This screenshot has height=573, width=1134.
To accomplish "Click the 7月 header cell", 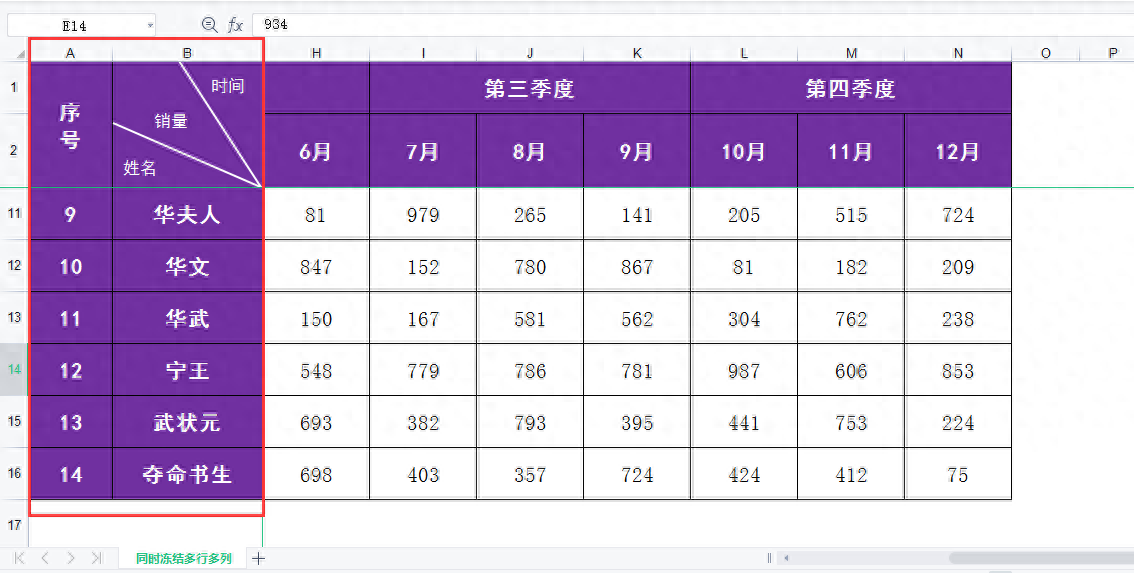I will 423,150.
